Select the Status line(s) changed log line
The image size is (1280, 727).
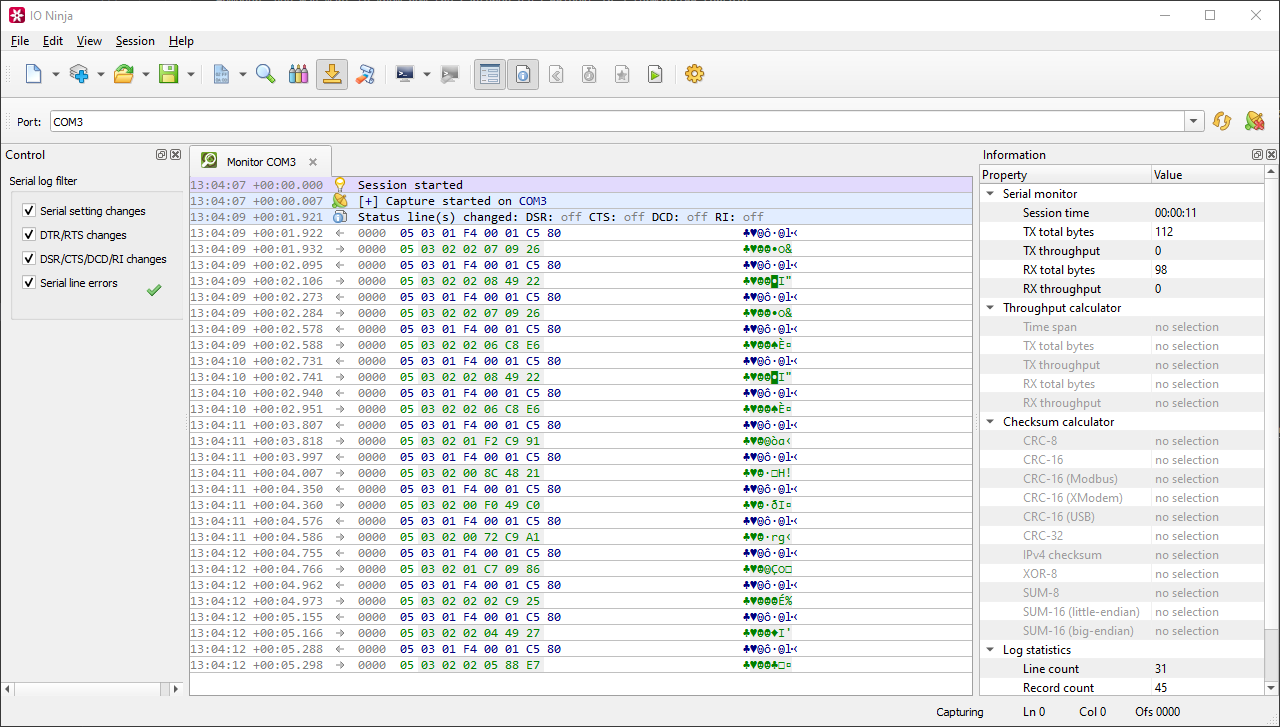[580, 217]
